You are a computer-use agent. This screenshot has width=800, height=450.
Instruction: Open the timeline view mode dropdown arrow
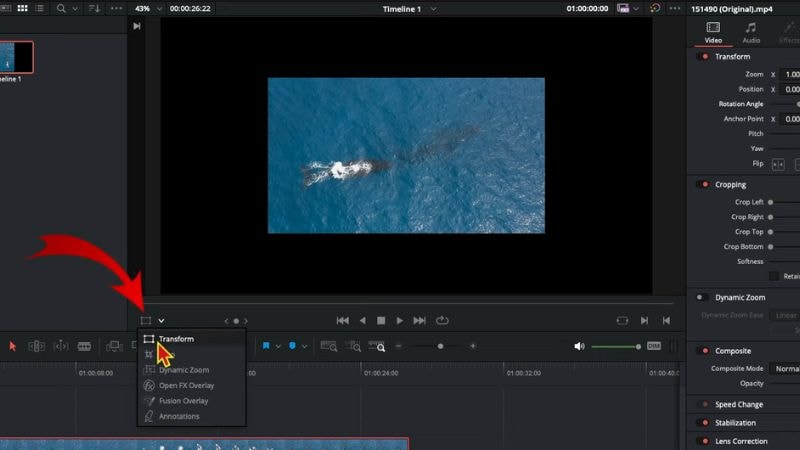[x=636, y=8]
